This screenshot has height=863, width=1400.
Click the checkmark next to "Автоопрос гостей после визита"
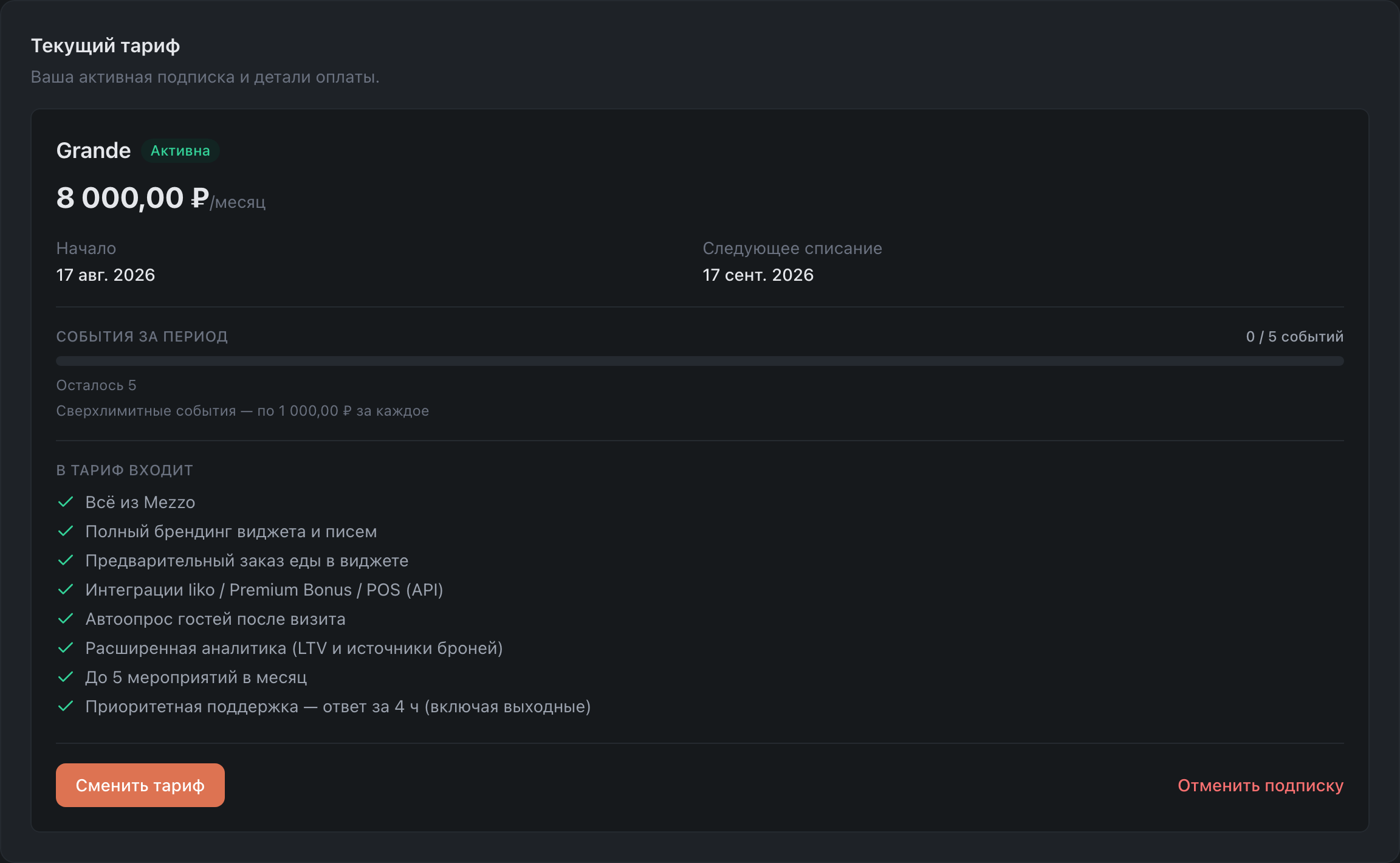[66, 619]
